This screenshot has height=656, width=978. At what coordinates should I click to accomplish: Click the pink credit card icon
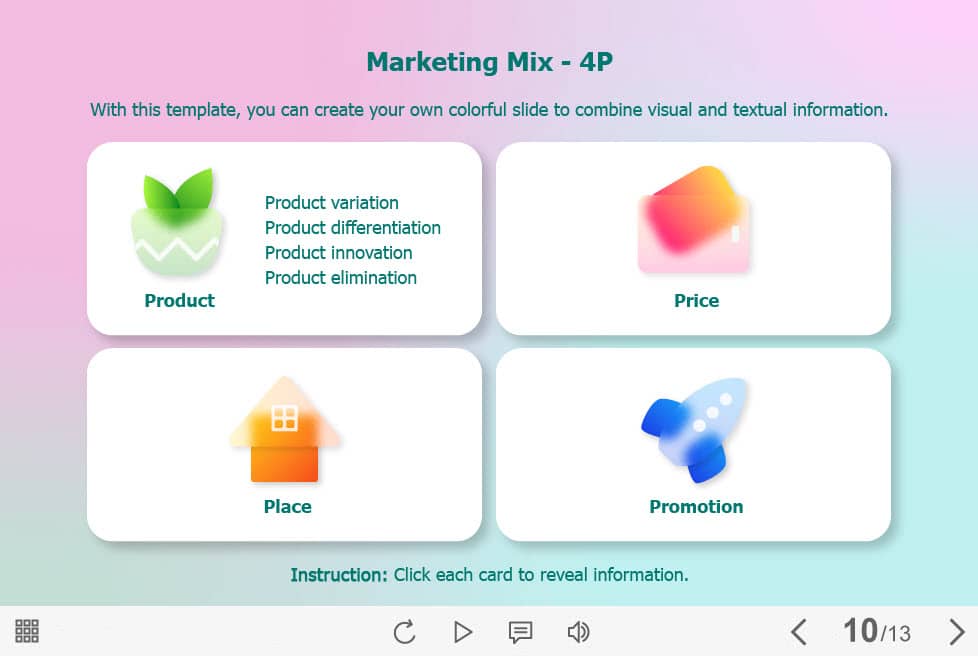[x=694, y=220]
